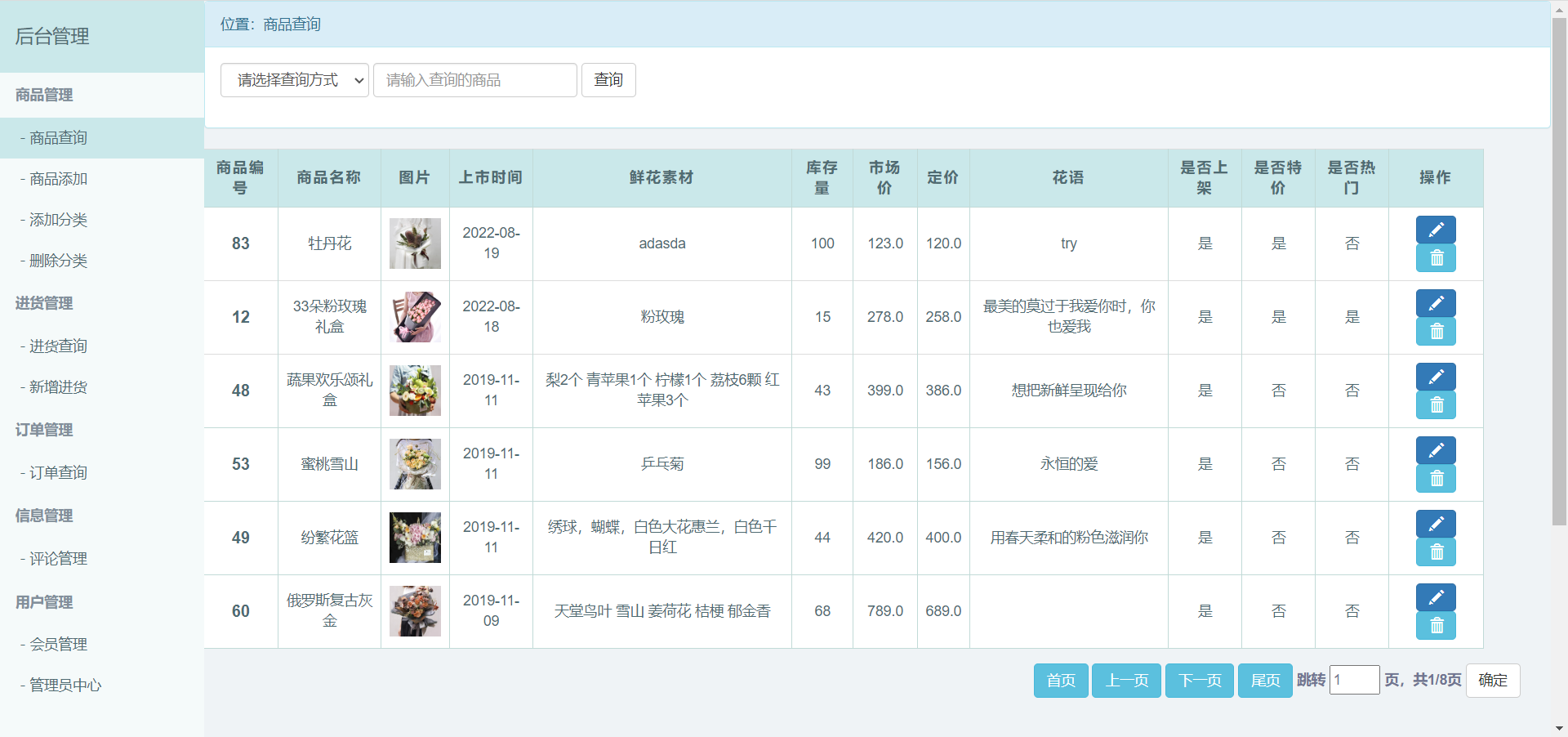Delete product 48 蔬果欢乐颂礼盒 trash icon
1568x737 pixels.
pos(1436,405)
